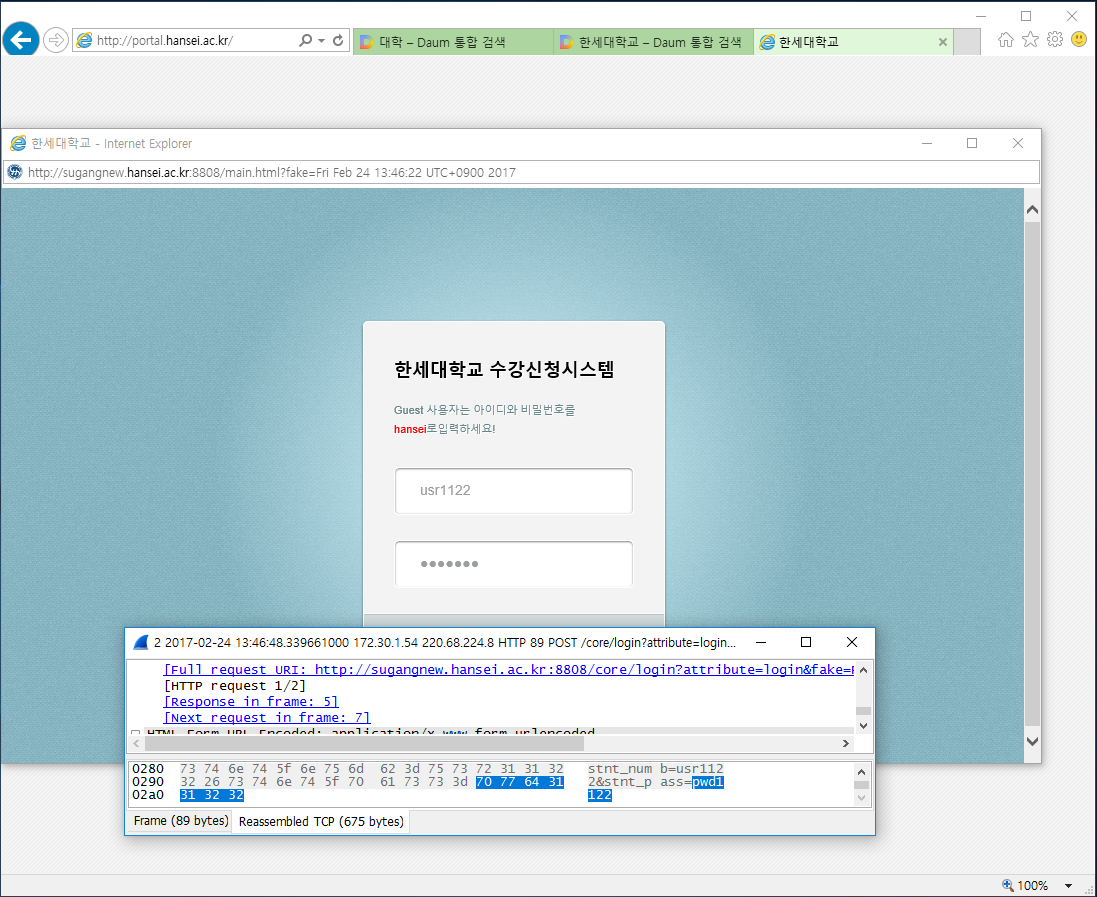
Task: Click the IE forward navigation button
Action: [x=56, y=40]
